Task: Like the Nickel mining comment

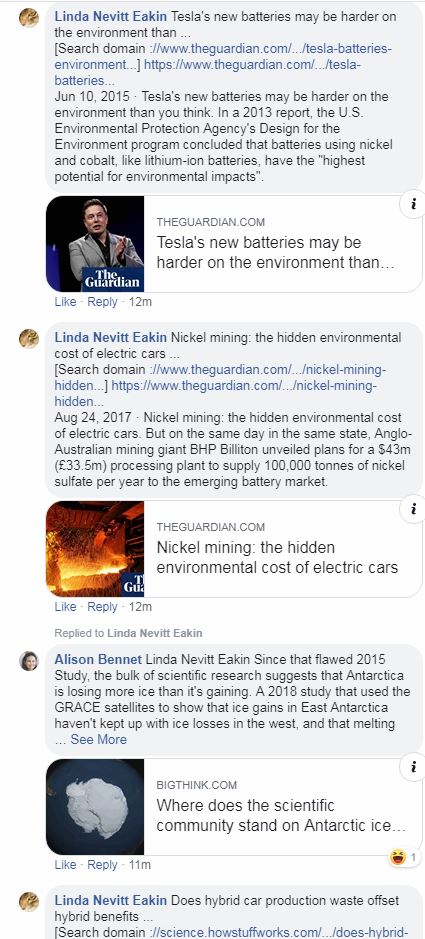Action: [65, 607]
